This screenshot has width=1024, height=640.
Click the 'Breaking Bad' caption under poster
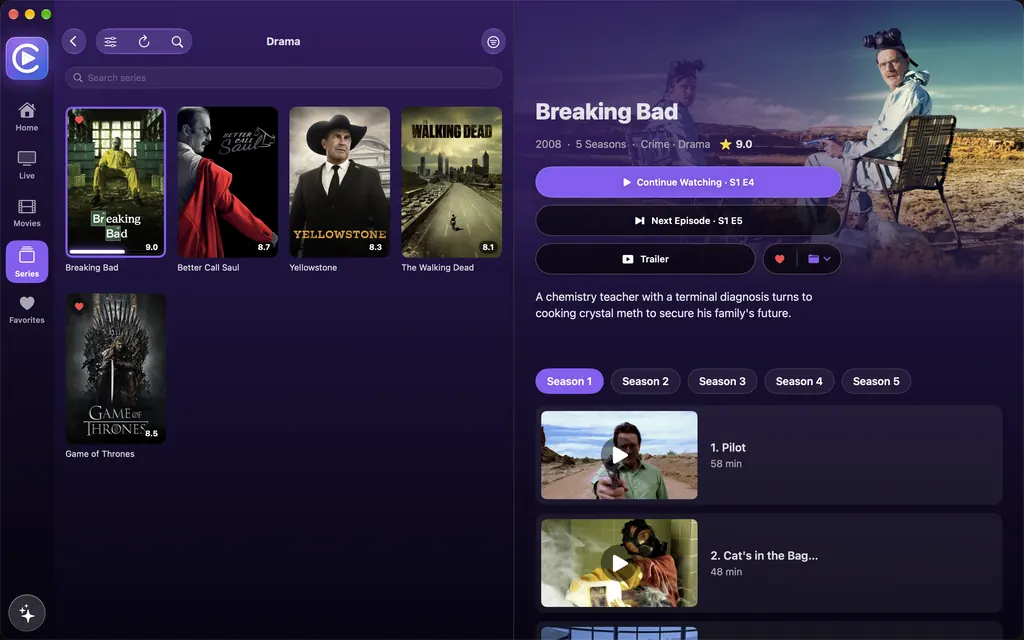[x=92, y=268]
